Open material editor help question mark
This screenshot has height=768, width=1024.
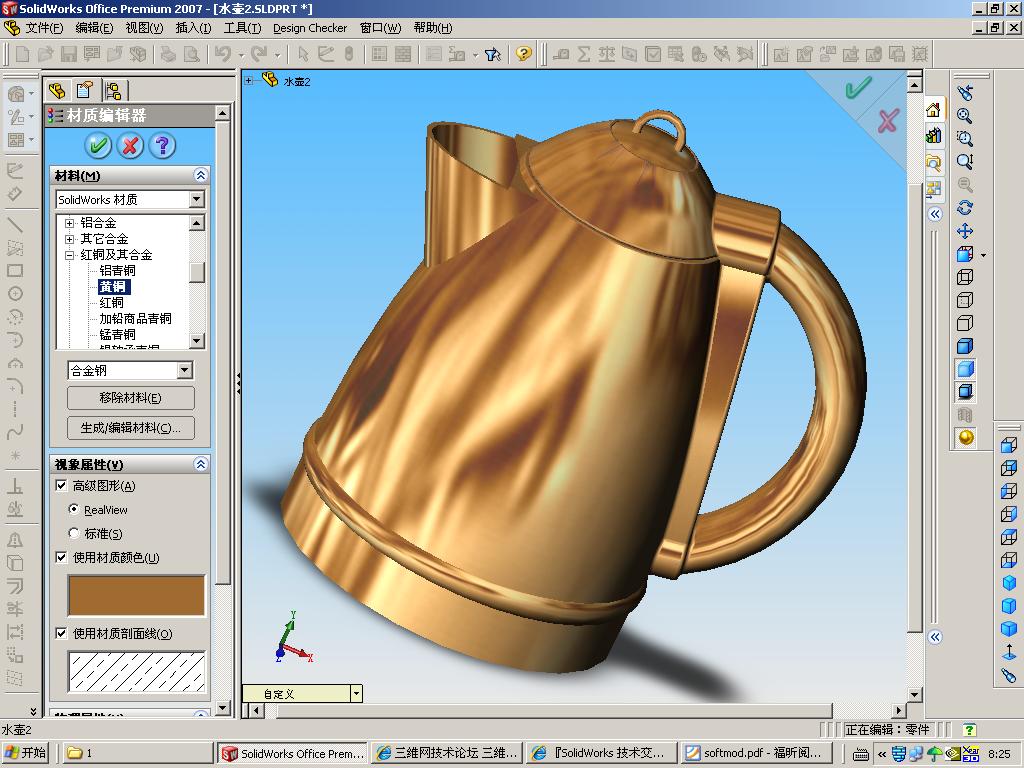(162, 145)
